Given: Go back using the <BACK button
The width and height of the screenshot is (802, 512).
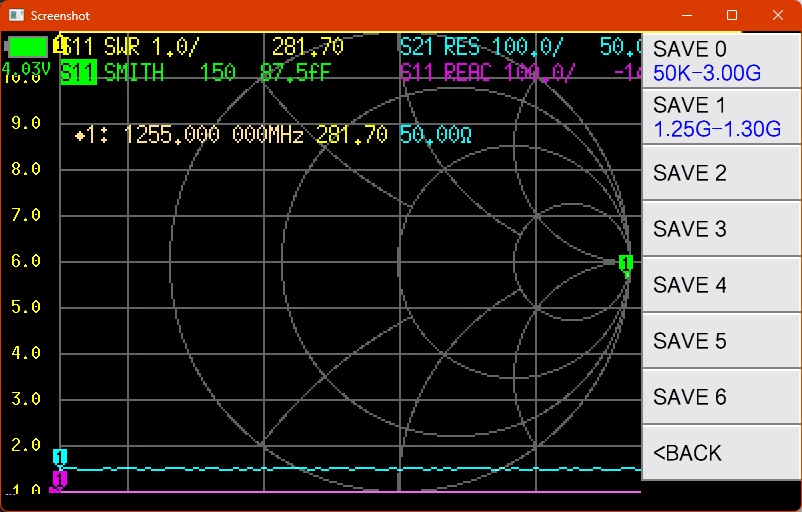Looking at the screenshot, I should (x=720, y=453).
